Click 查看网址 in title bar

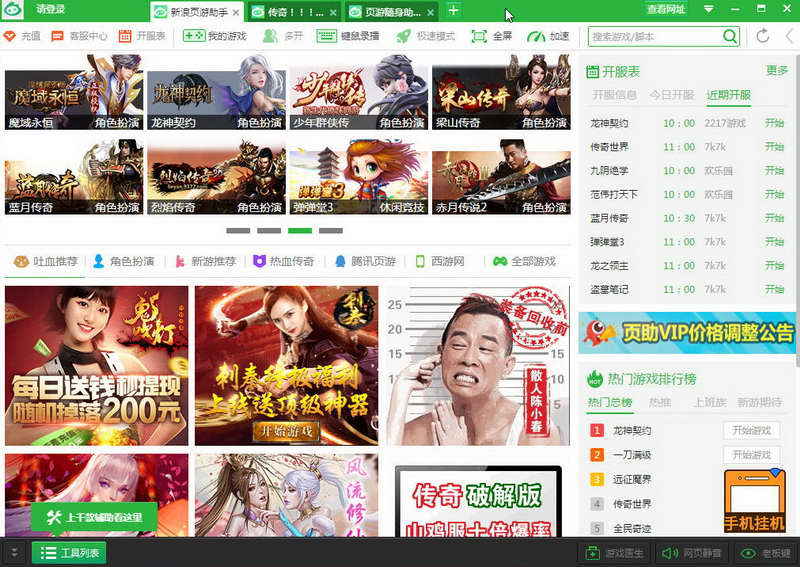[x=665, y=9]
